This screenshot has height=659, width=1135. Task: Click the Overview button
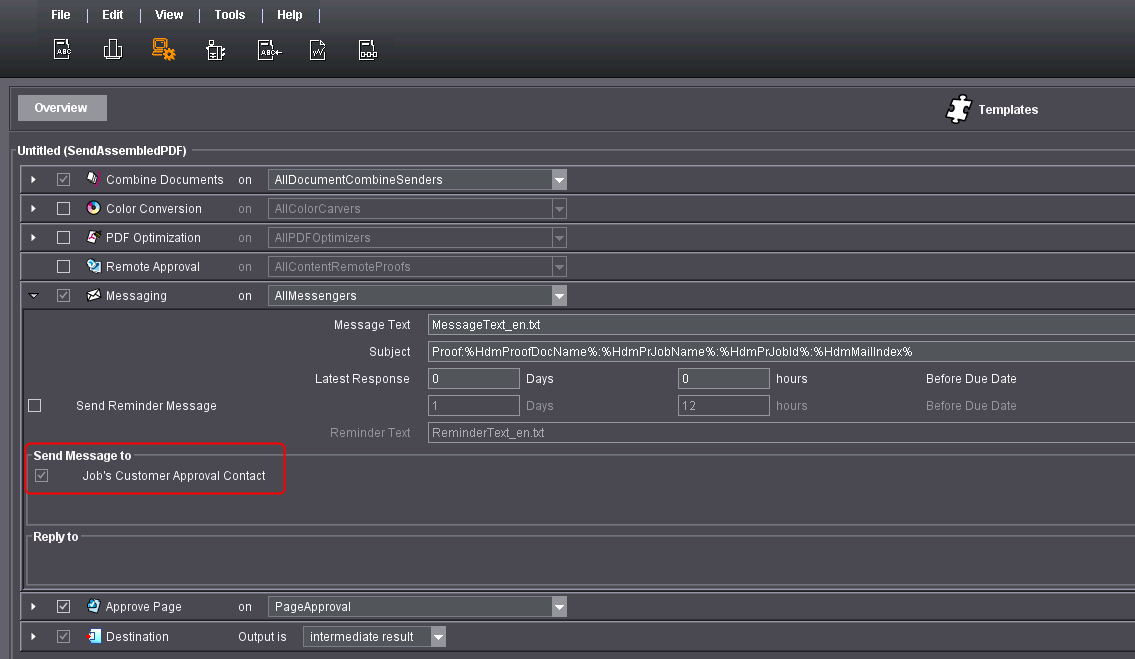[x=61, y=108]
